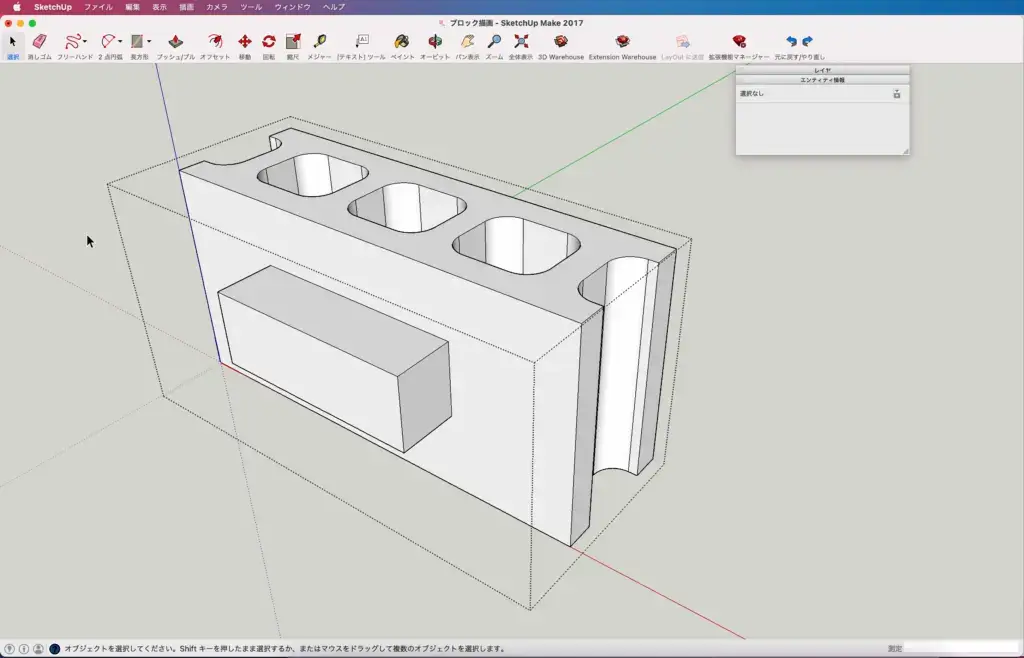Open the Instructor help status icon
Image resolution: width=1024 pixels, height=658 pixels.
point(54,649)
